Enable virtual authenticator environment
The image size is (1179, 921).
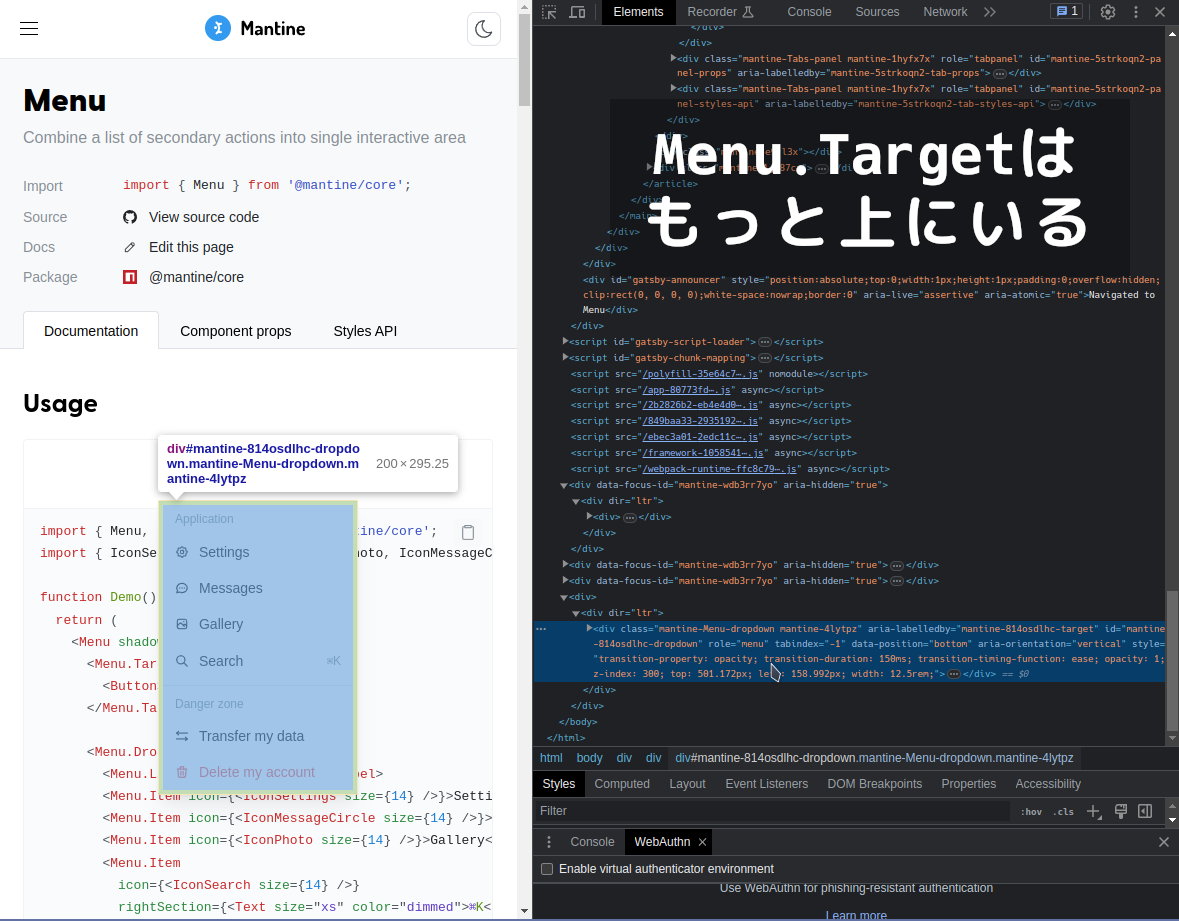547,869
